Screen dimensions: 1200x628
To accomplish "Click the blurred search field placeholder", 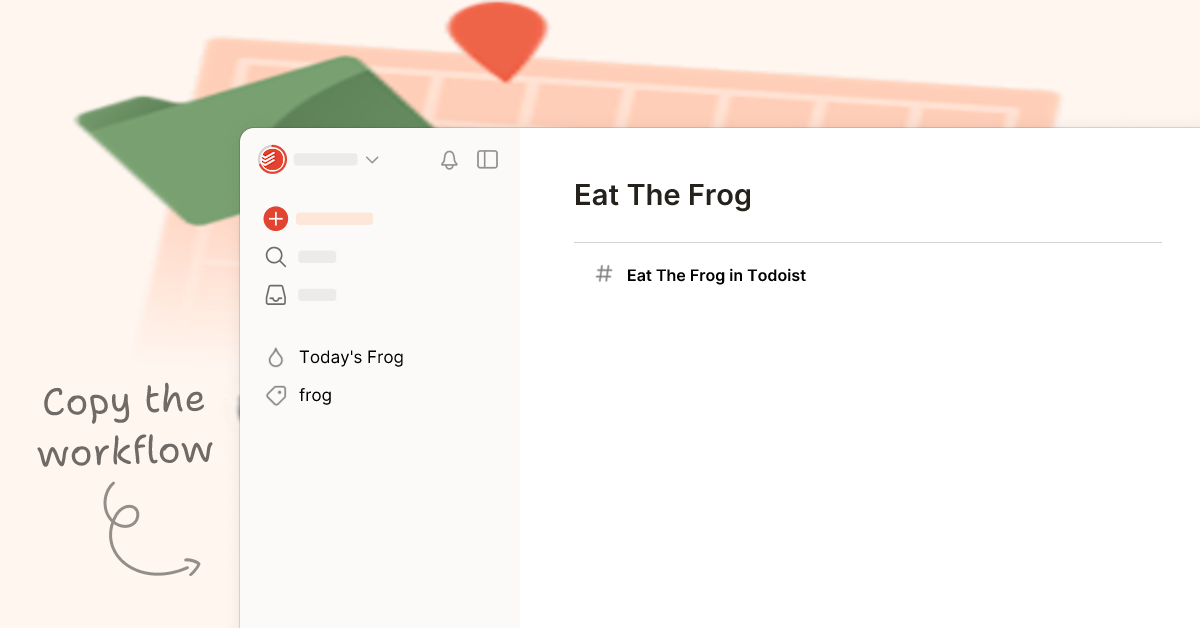I will coord(316,257).
